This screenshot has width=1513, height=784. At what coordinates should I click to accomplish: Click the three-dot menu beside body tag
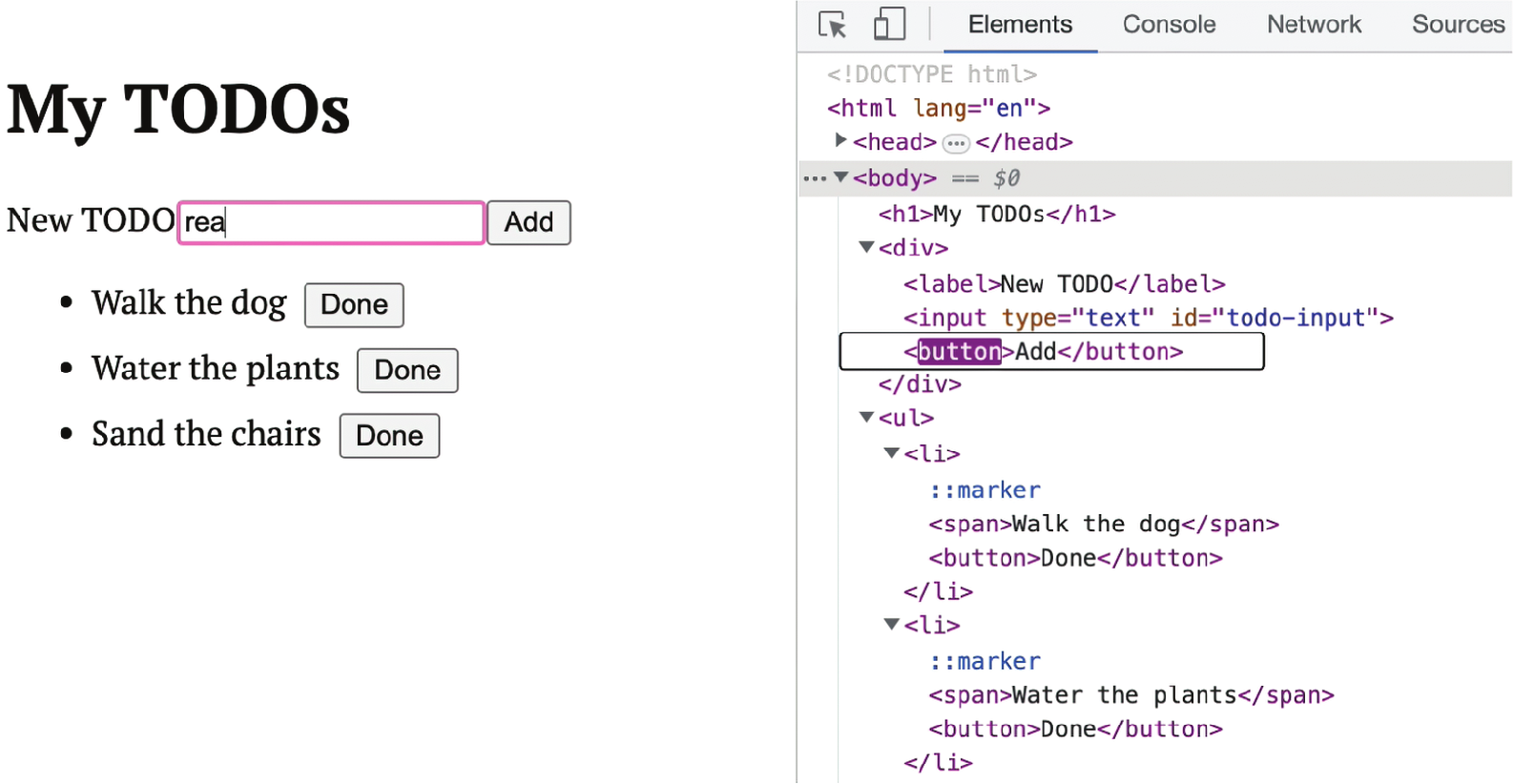[814, 178]
